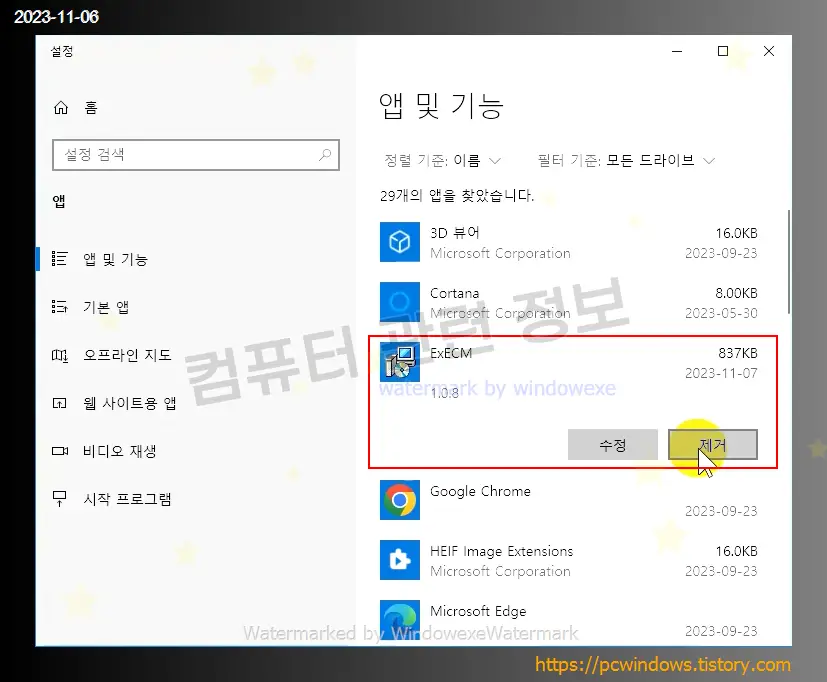Open the 기본 앱 sidebar item

point(195,307)
